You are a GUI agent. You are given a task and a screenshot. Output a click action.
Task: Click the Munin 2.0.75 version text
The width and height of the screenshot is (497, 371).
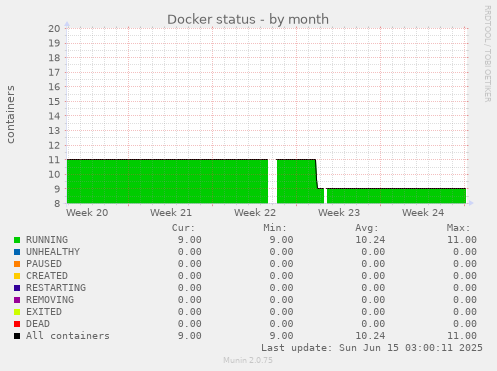pos(248,360)
